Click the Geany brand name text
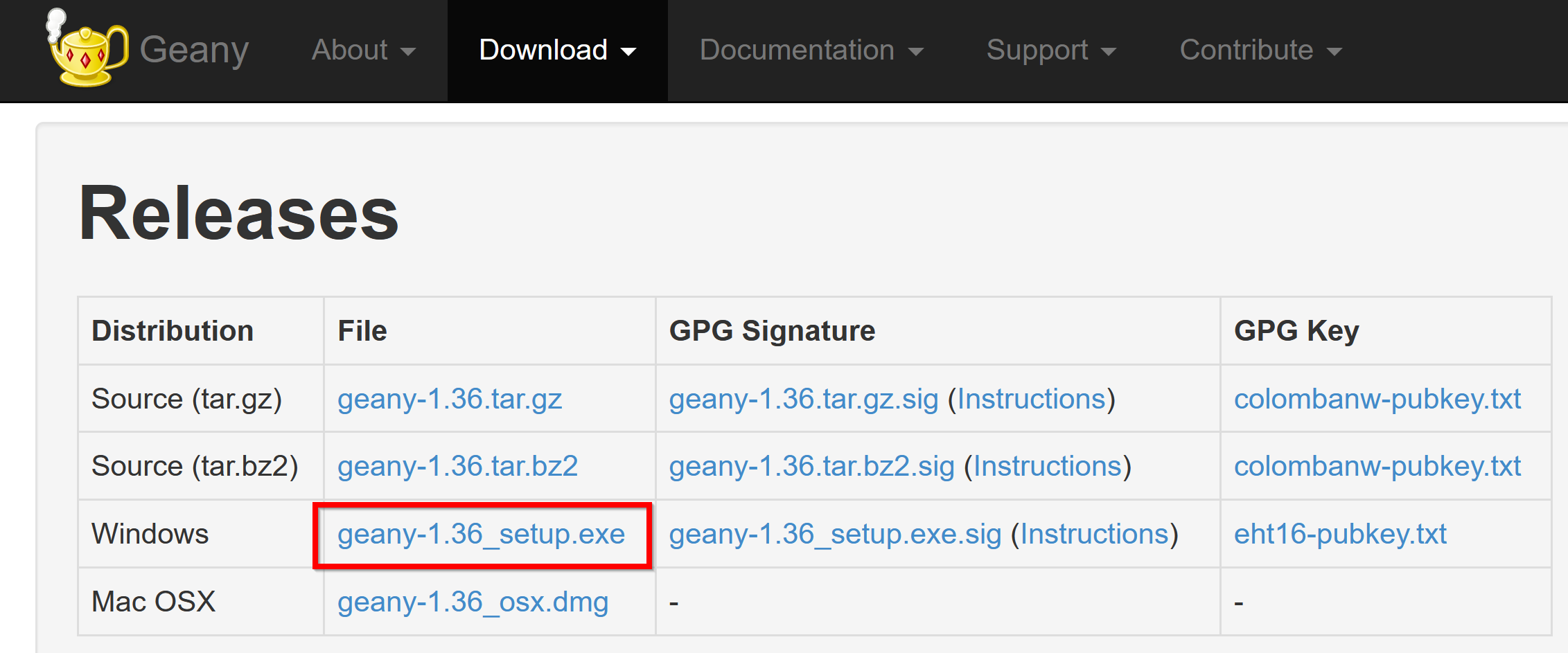Screen dimensions: 1568x653 194,51
